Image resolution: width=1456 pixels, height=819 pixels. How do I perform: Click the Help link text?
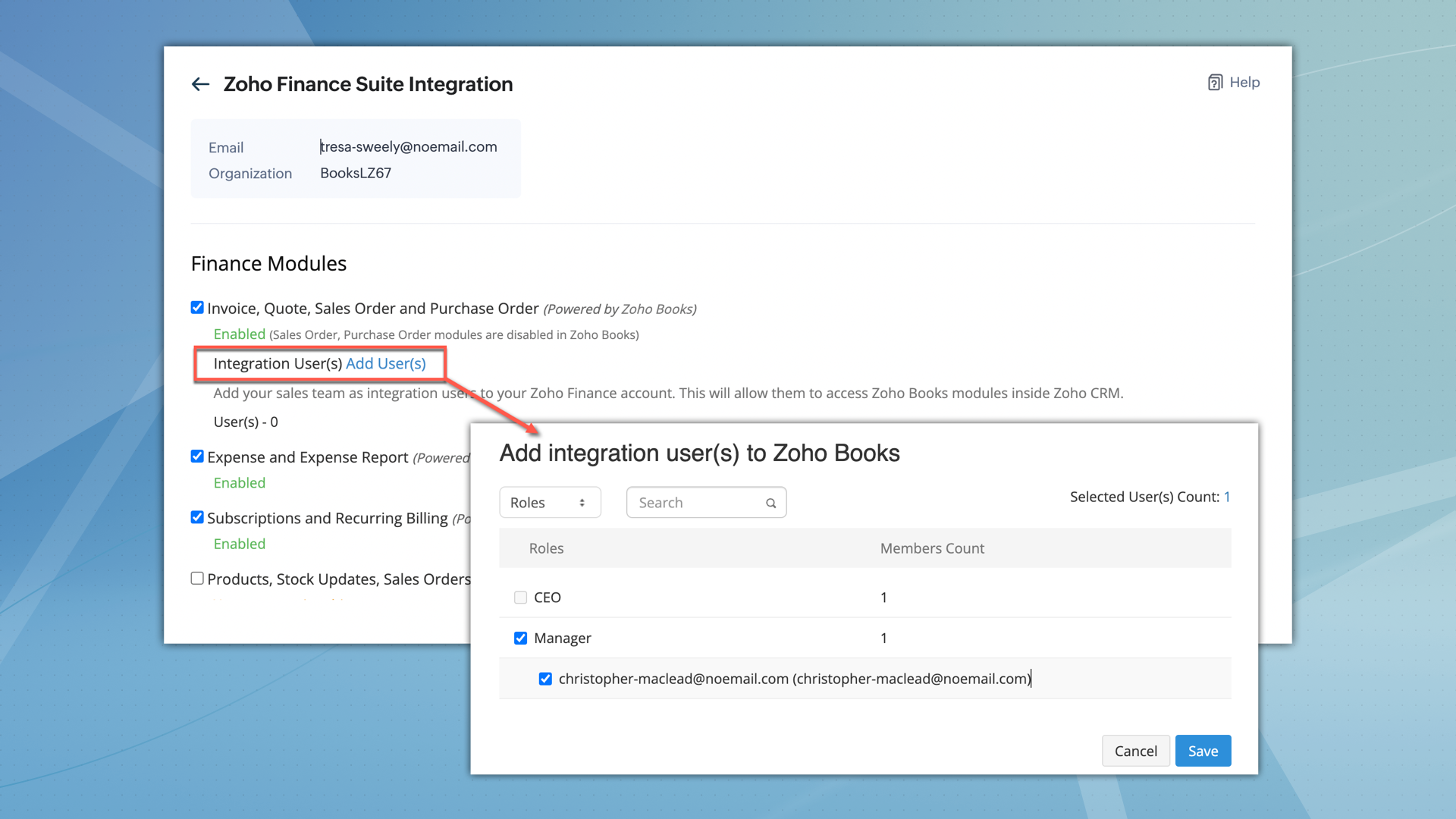[x=1244, y=83]
